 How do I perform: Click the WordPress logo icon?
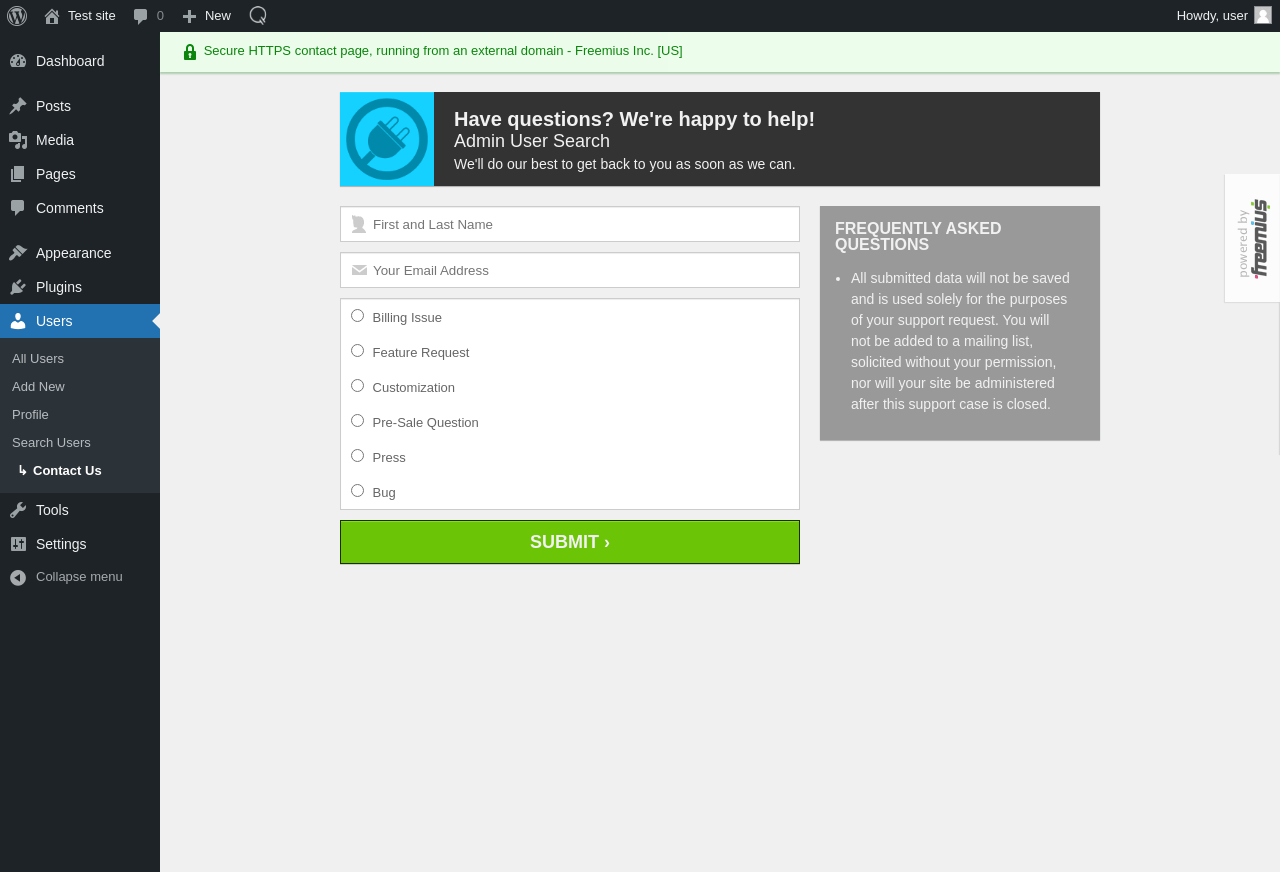click(x=17, y=16)
